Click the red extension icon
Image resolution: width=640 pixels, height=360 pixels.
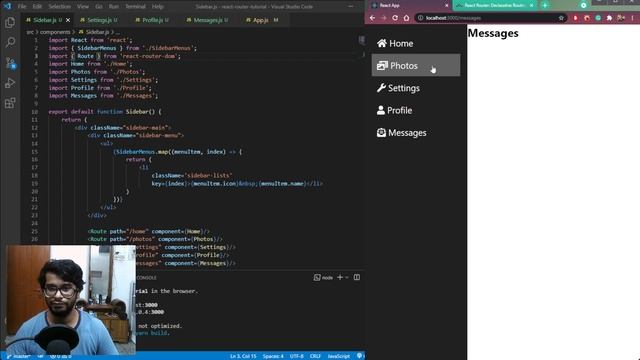576,18
